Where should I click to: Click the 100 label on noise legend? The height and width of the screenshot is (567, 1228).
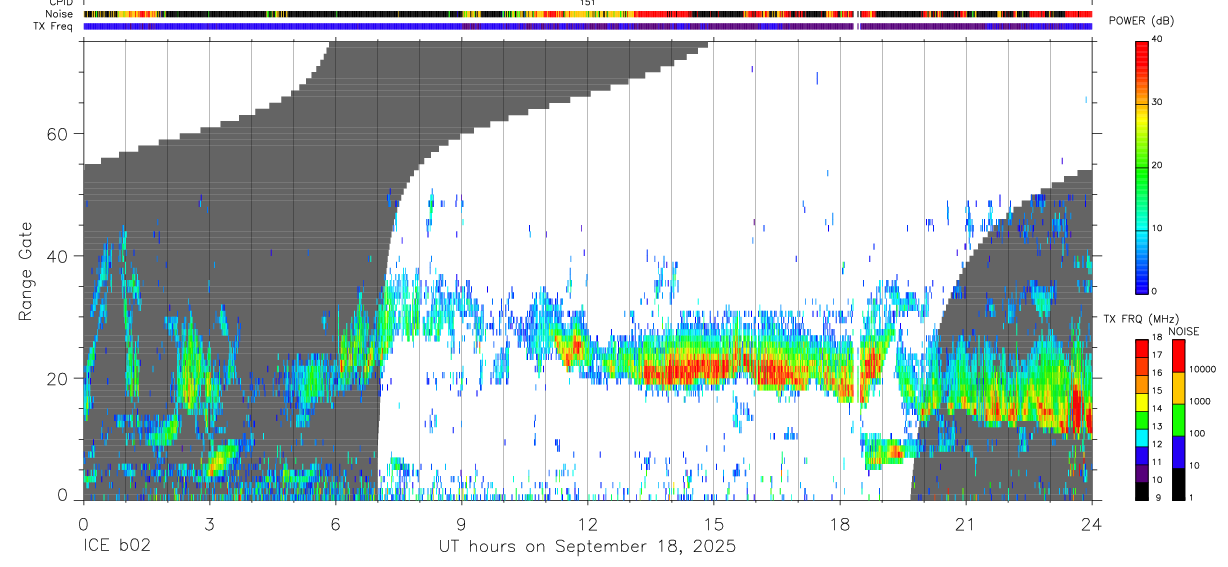pyautogui.click(x=1197, y=434)
